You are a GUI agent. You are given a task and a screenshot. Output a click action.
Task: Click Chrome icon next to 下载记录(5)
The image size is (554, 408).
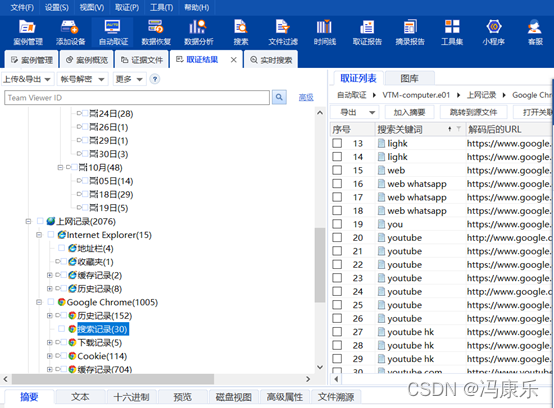tap(72, 342)
